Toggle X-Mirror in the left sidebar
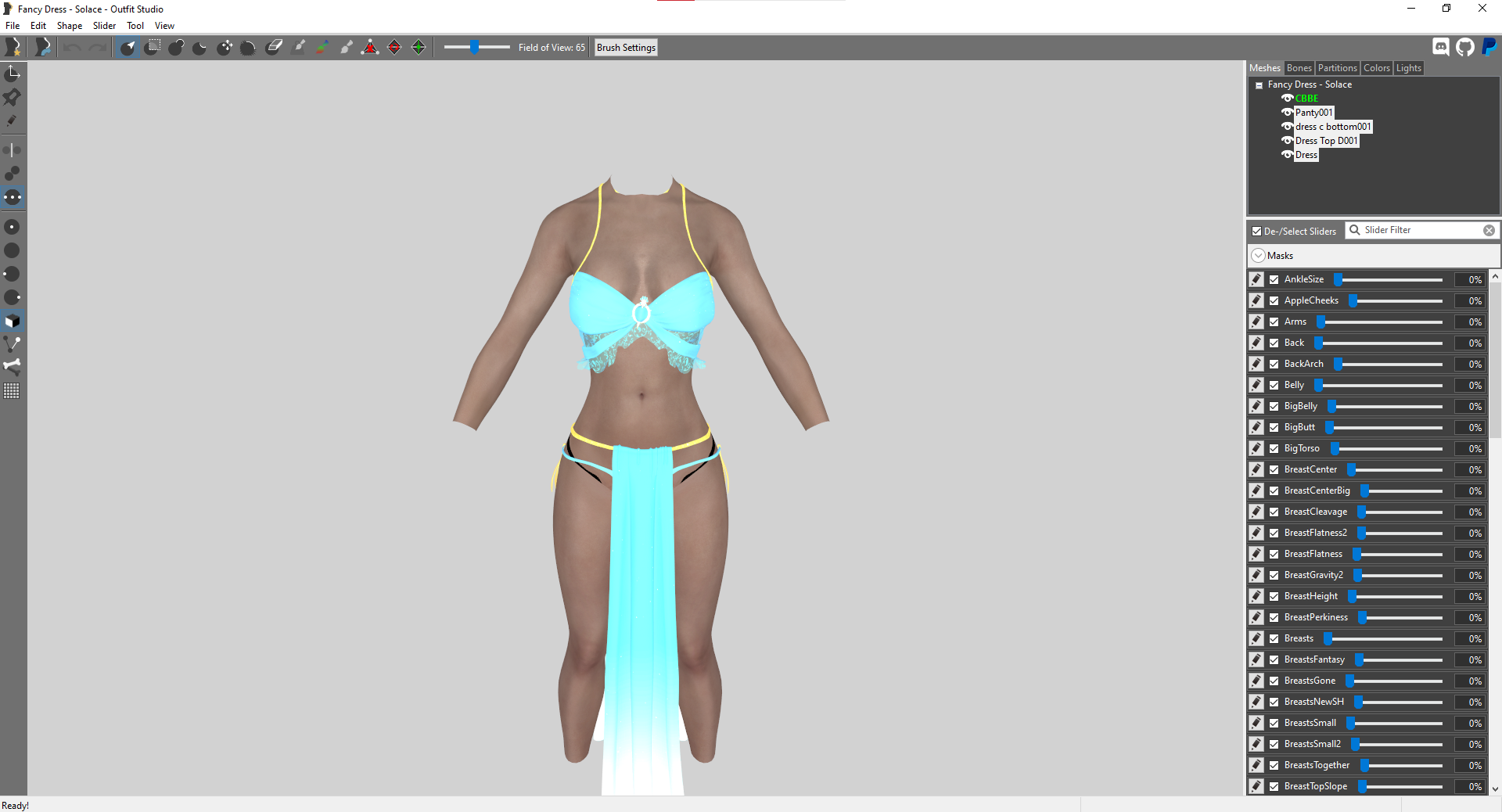The height and width of the screenshot is (812, 1502). 13,149
